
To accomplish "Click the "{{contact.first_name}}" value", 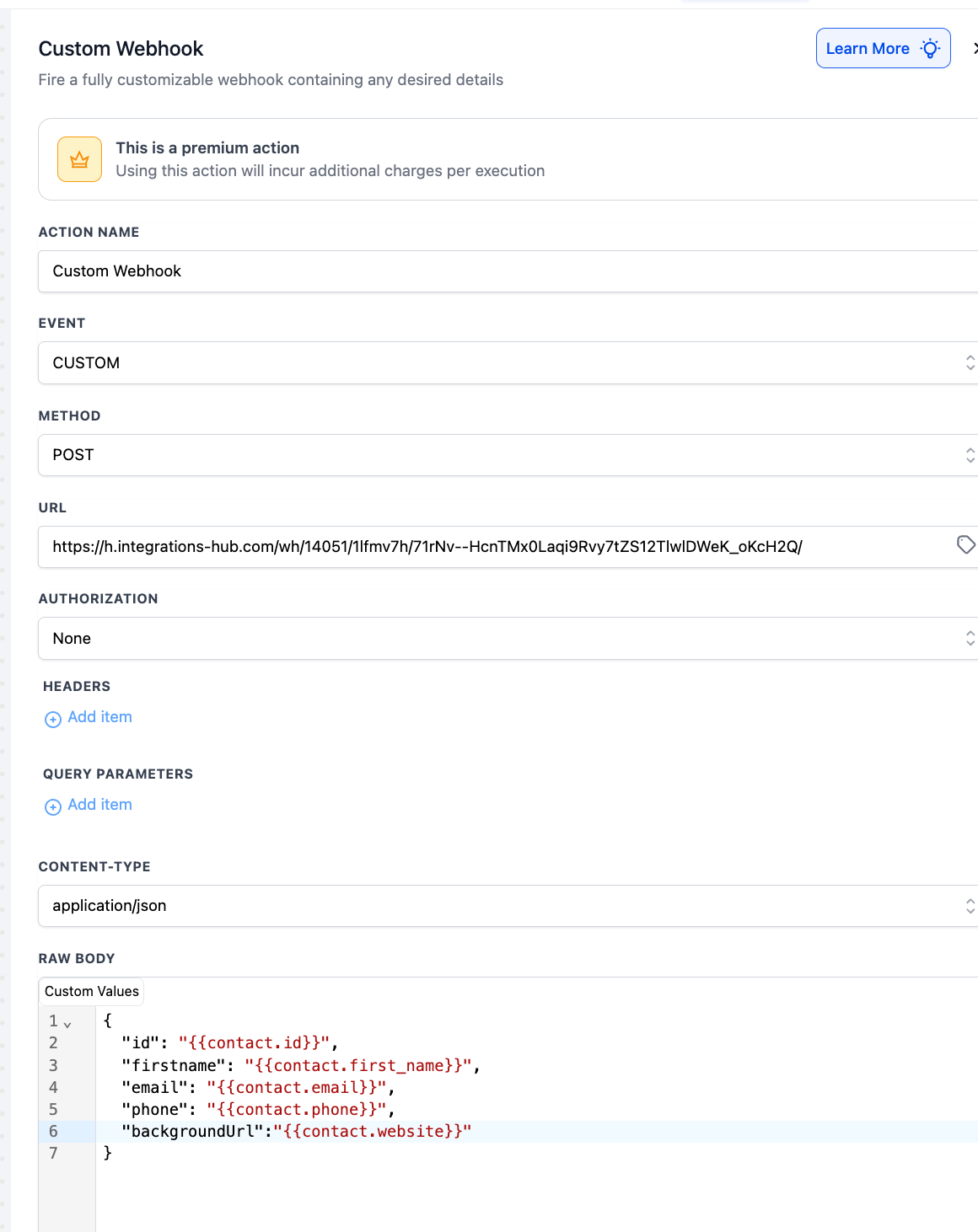I will click(357, 1066).
